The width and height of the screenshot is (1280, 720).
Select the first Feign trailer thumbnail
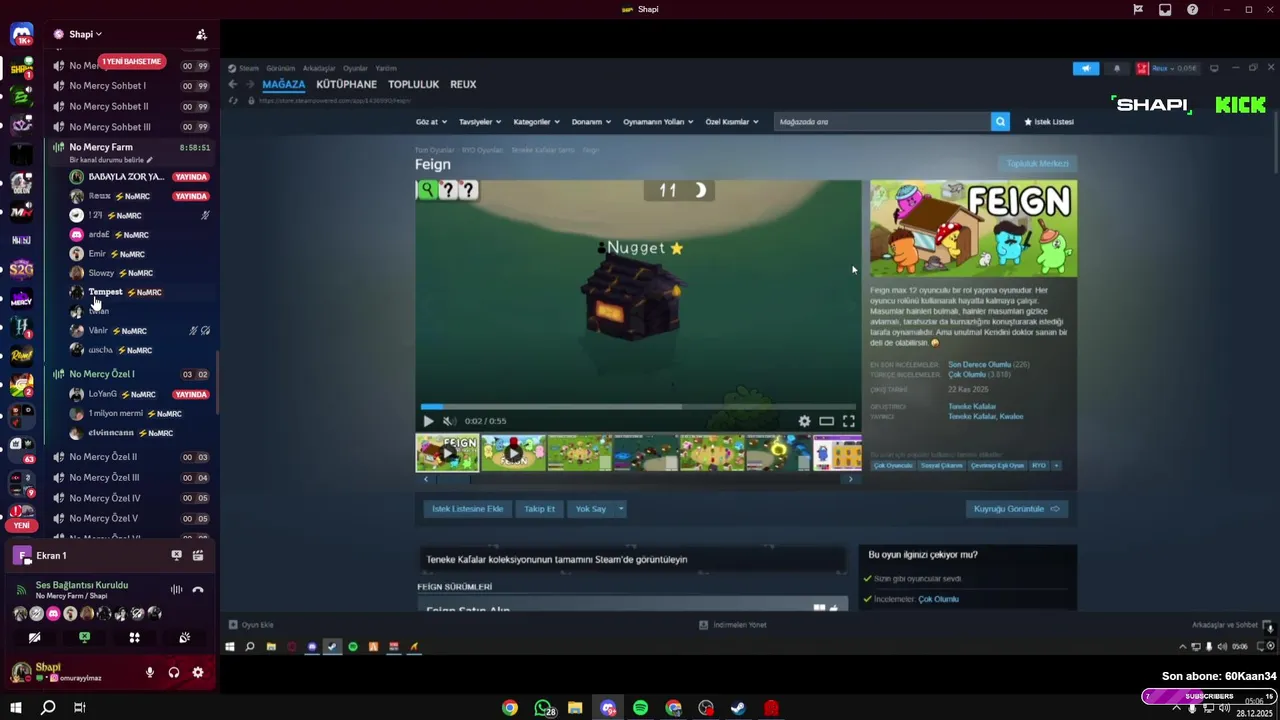pos(447,452)
